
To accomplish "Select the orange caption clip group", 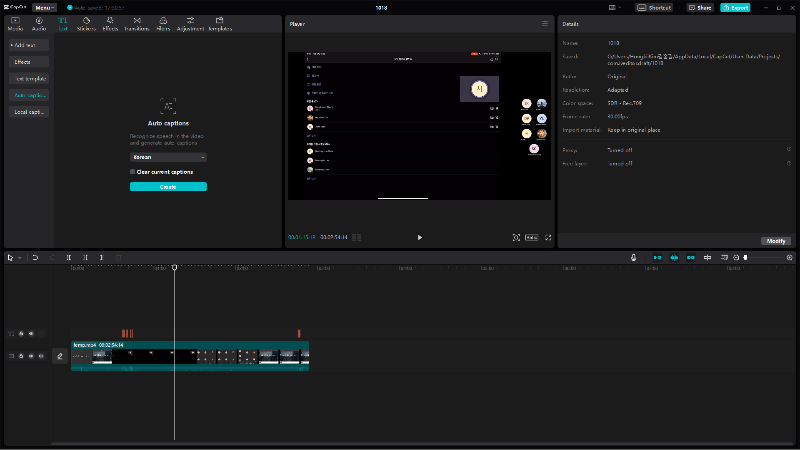I will click(x=128, y=334).
